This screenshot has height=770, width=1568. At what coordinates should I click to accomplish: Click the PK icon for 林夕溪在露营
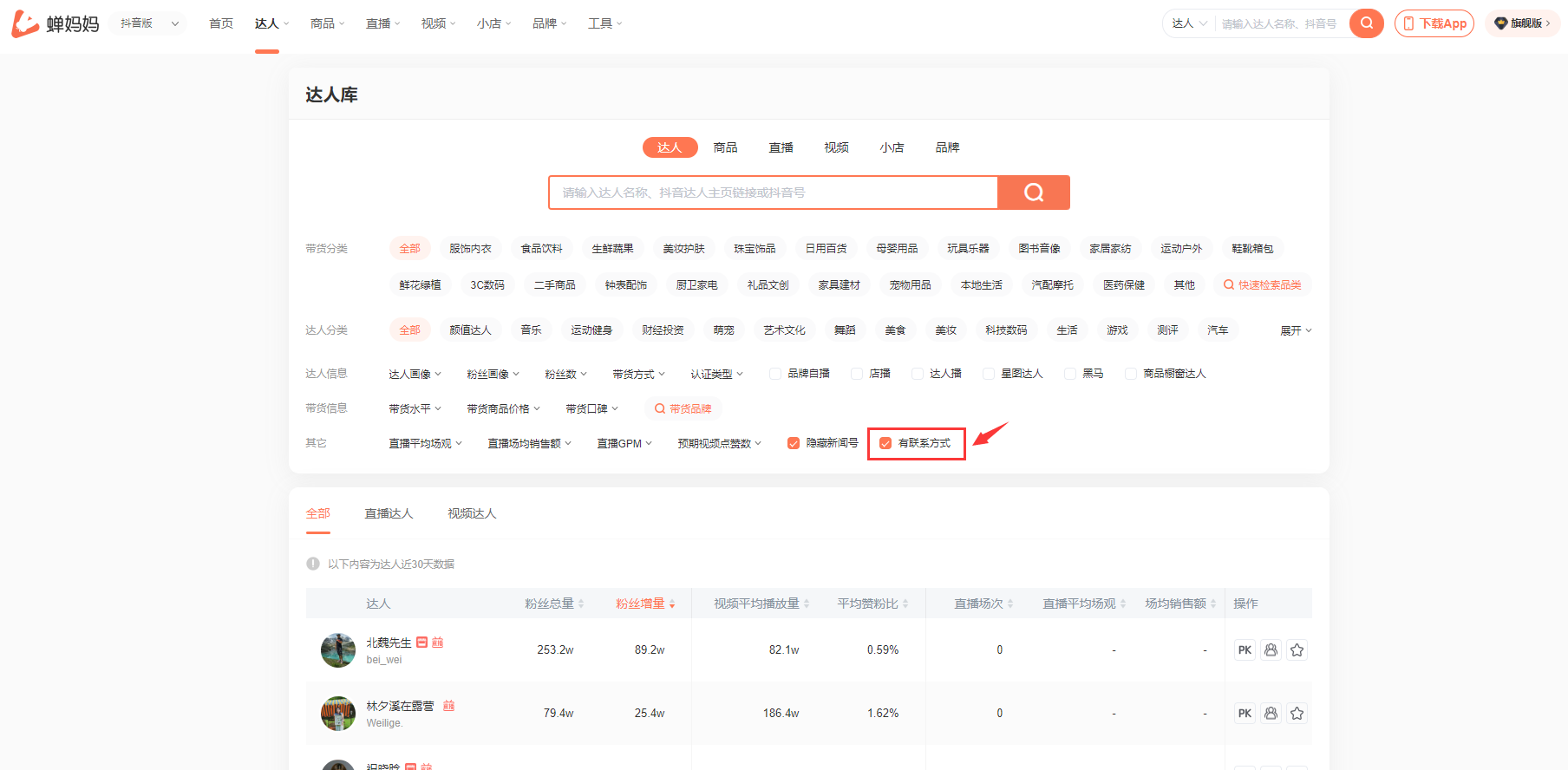[x=1245, y=714]
